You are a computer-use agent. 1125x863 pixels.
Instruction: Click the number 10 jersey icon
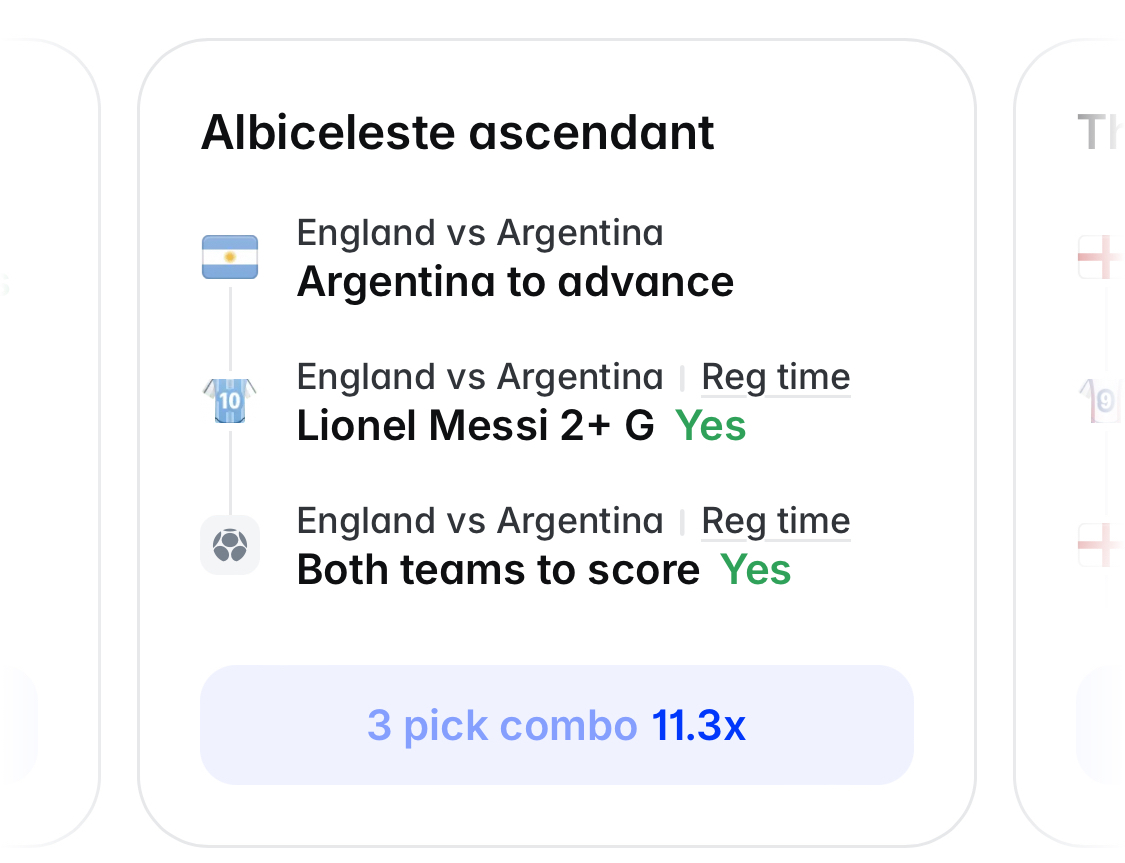pos(230,400)
